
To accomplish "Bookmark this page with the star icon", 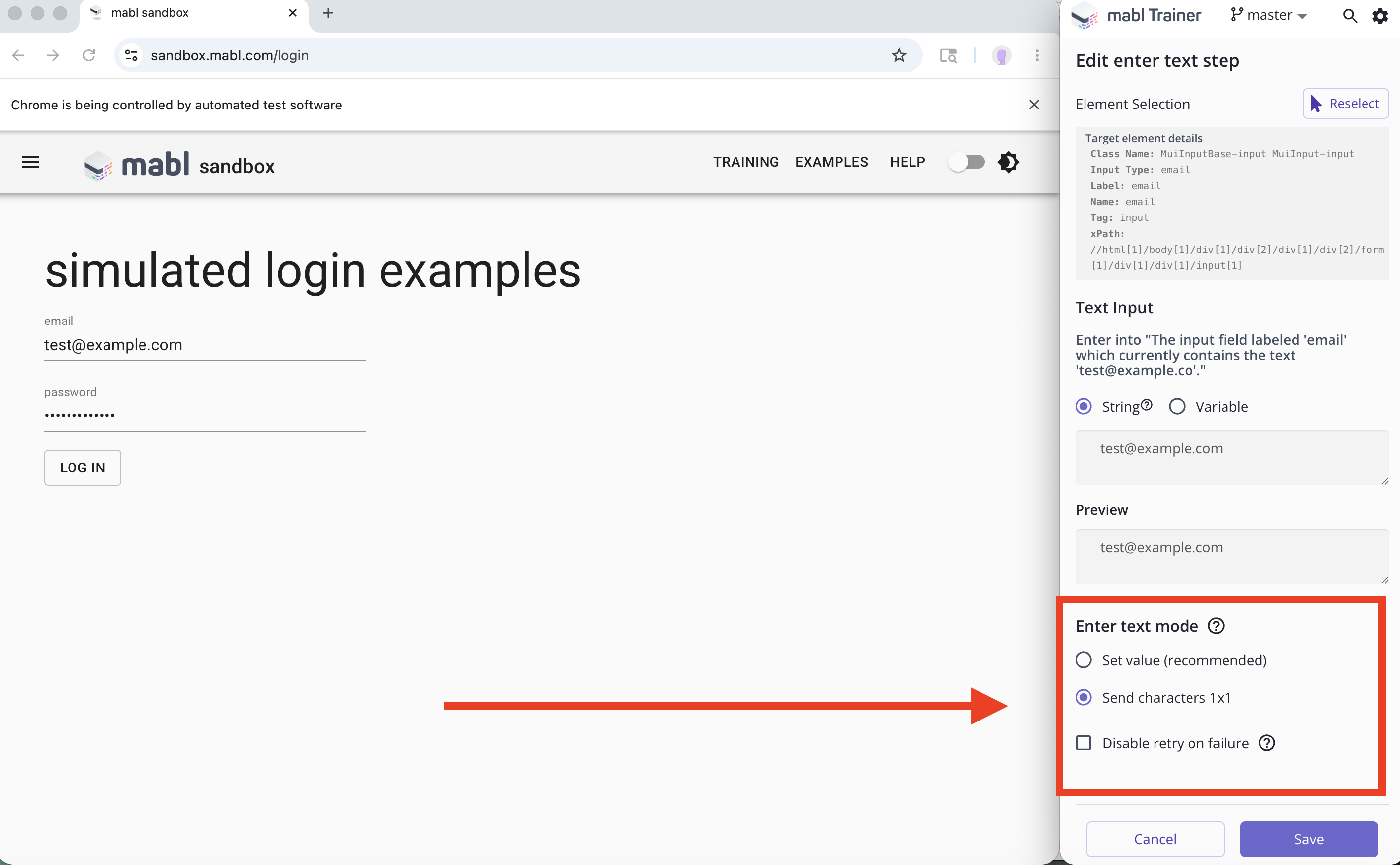I will tap(899, 55).
